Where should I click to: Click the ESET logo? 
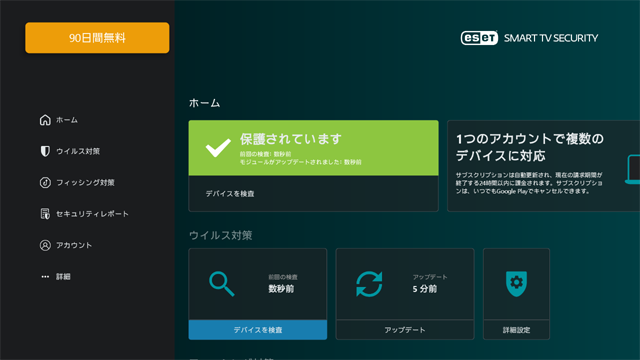point(479,38)
